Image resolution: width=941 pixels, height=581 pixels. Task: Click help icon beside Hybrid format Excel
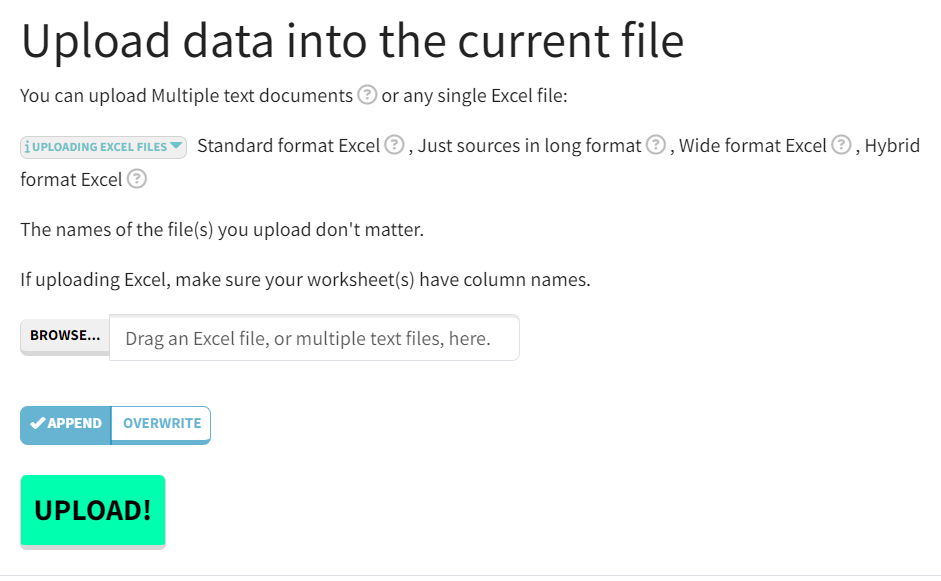(137, 180)
